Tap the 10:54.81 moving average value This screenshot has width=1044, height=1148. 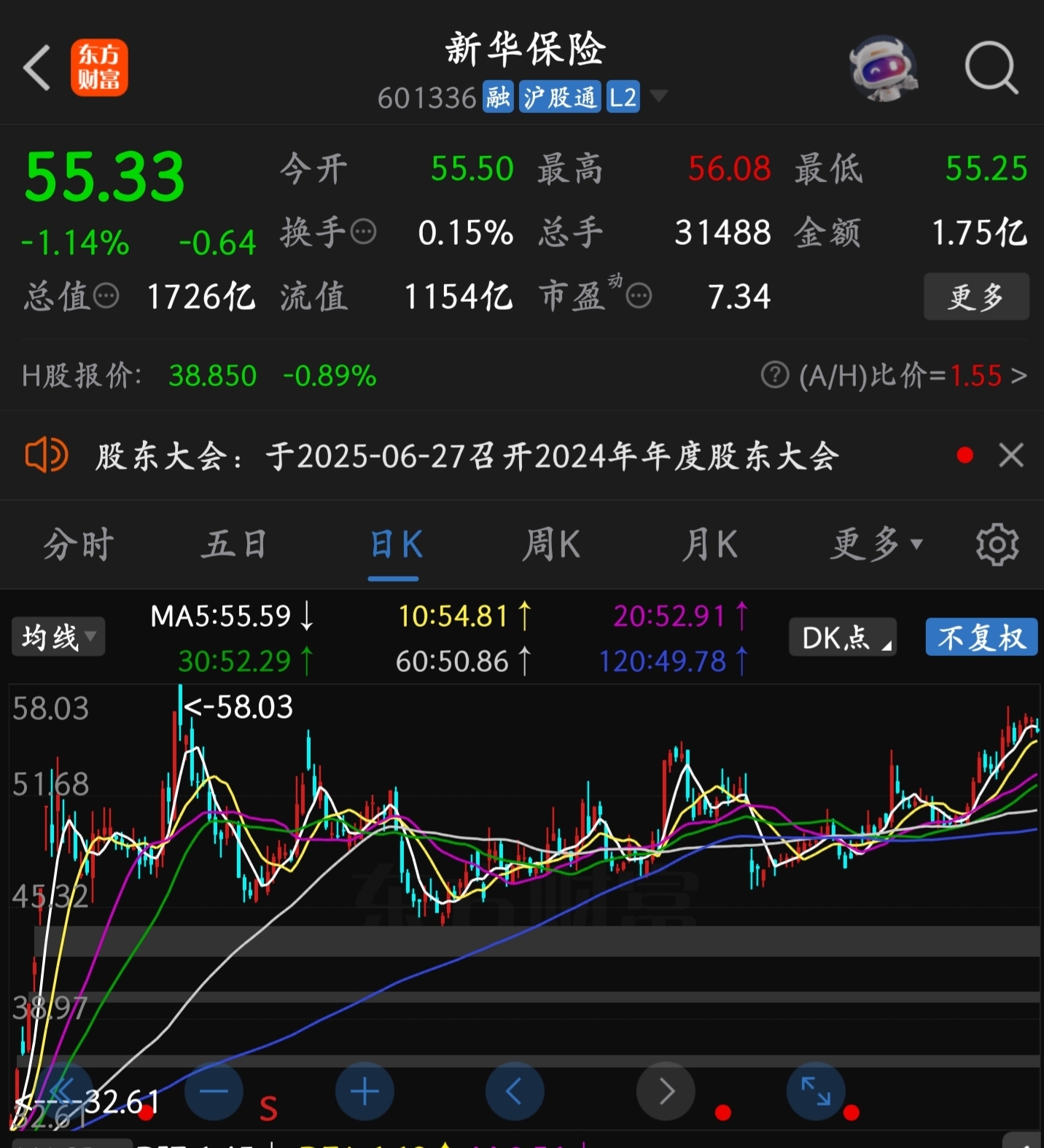click(x=465, y=617)
